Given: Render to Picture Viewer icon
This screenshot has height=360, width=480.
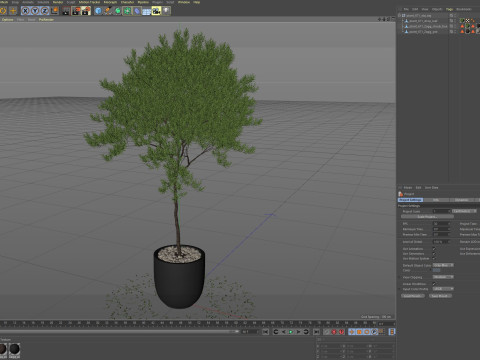Looking at the screenshot, I should click(76, 11).
